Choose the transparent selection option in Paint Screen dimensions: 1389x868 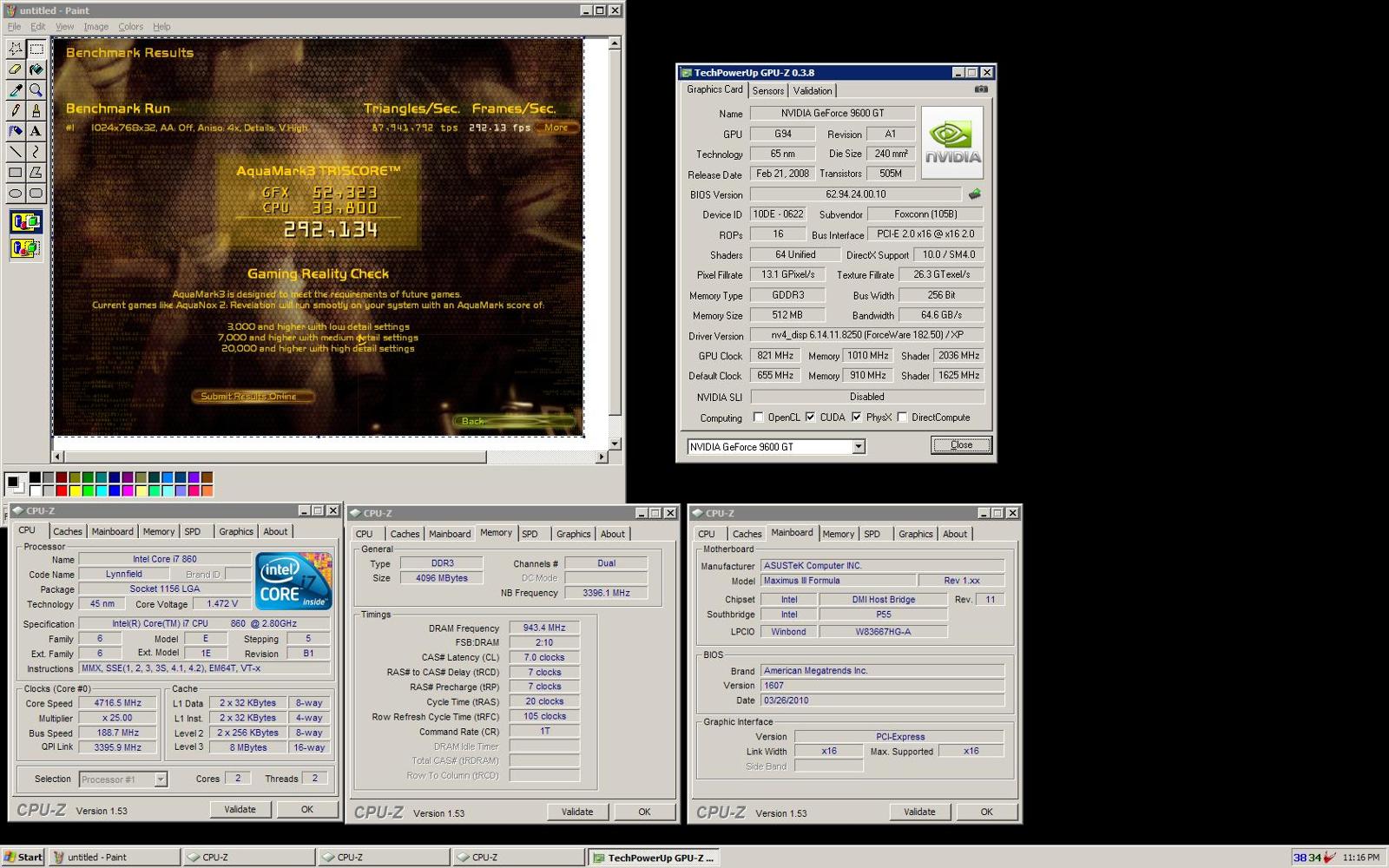pyautogui.click(x=25, y=249)
